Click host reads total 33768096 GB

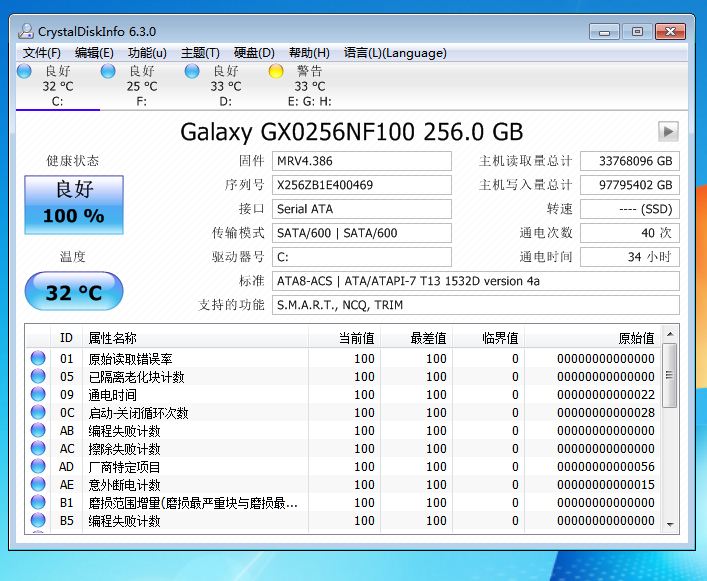pos(630,161)
